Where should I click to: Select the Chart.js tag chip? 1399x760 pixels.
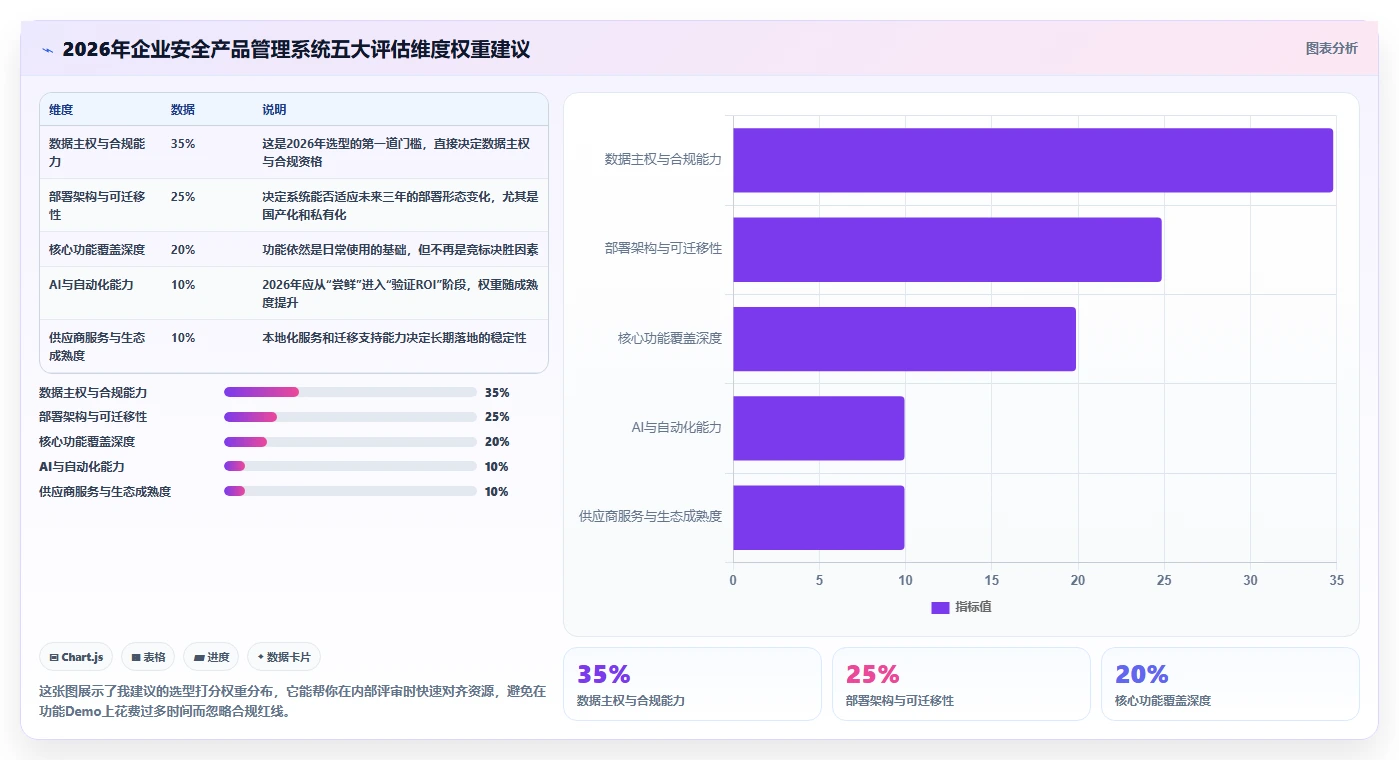click(x=76, y=657)
